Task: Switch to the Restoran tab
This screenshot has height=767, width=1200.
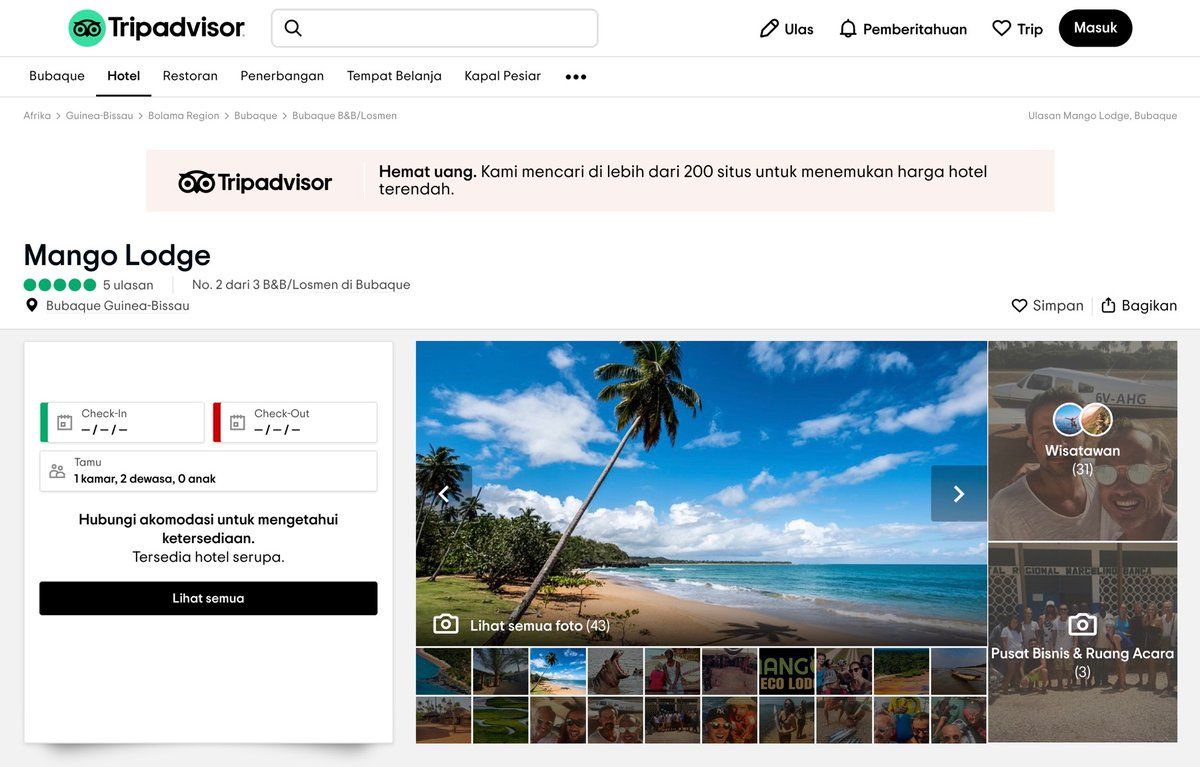Action: pos(190,76)
